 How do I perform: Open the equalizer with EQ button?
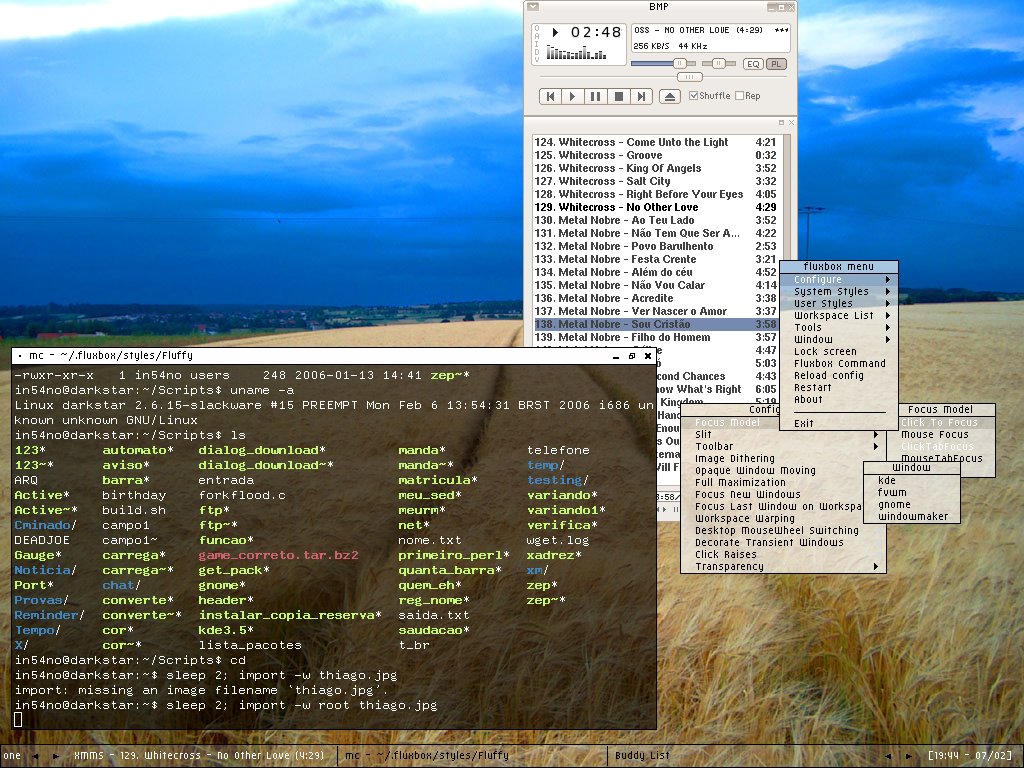753,64
